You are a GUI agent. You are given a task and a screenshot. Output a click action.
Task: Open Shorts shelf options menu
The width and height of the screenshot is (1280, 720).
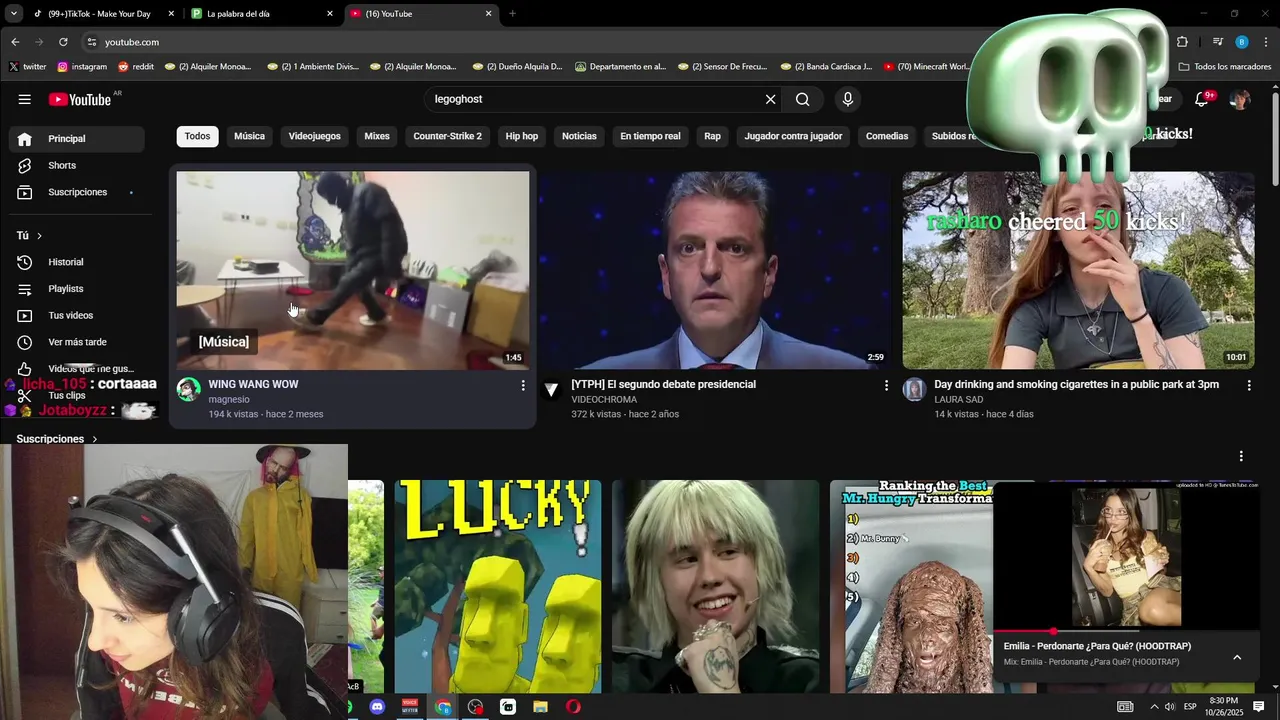click(1241, 456)
